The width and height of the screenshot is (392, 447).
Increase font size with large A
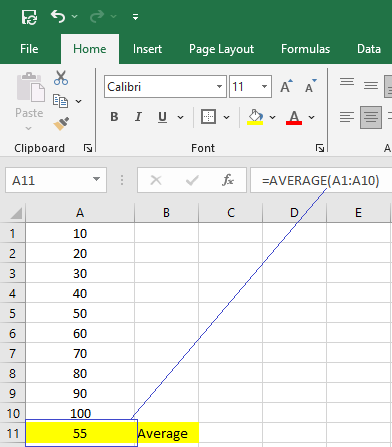pos(286,86)
